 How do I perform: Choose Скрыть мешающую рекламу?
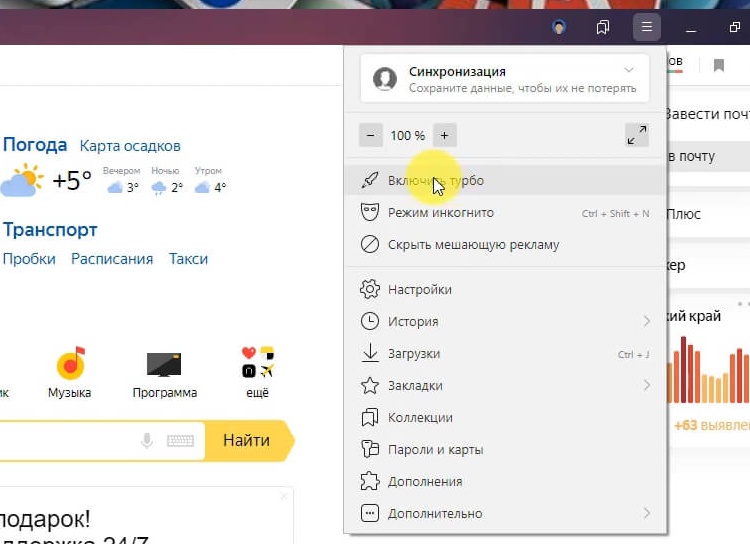tap(505, 244)
